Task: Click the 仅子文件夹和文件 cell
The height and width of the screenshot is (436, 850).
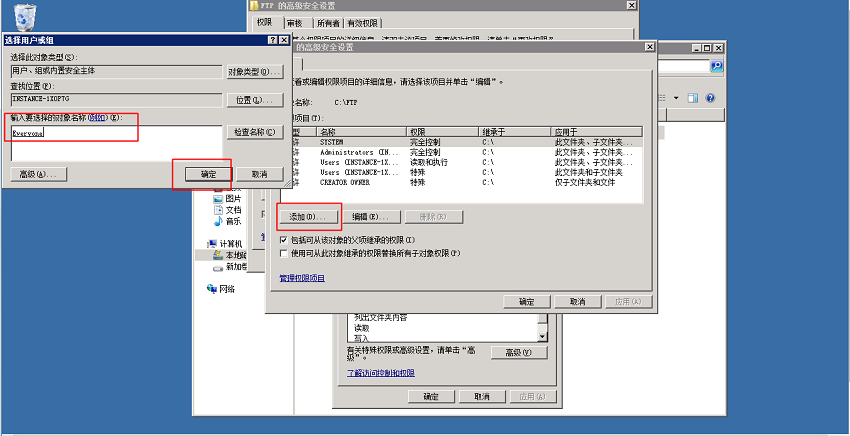Action: click(585, 183)
